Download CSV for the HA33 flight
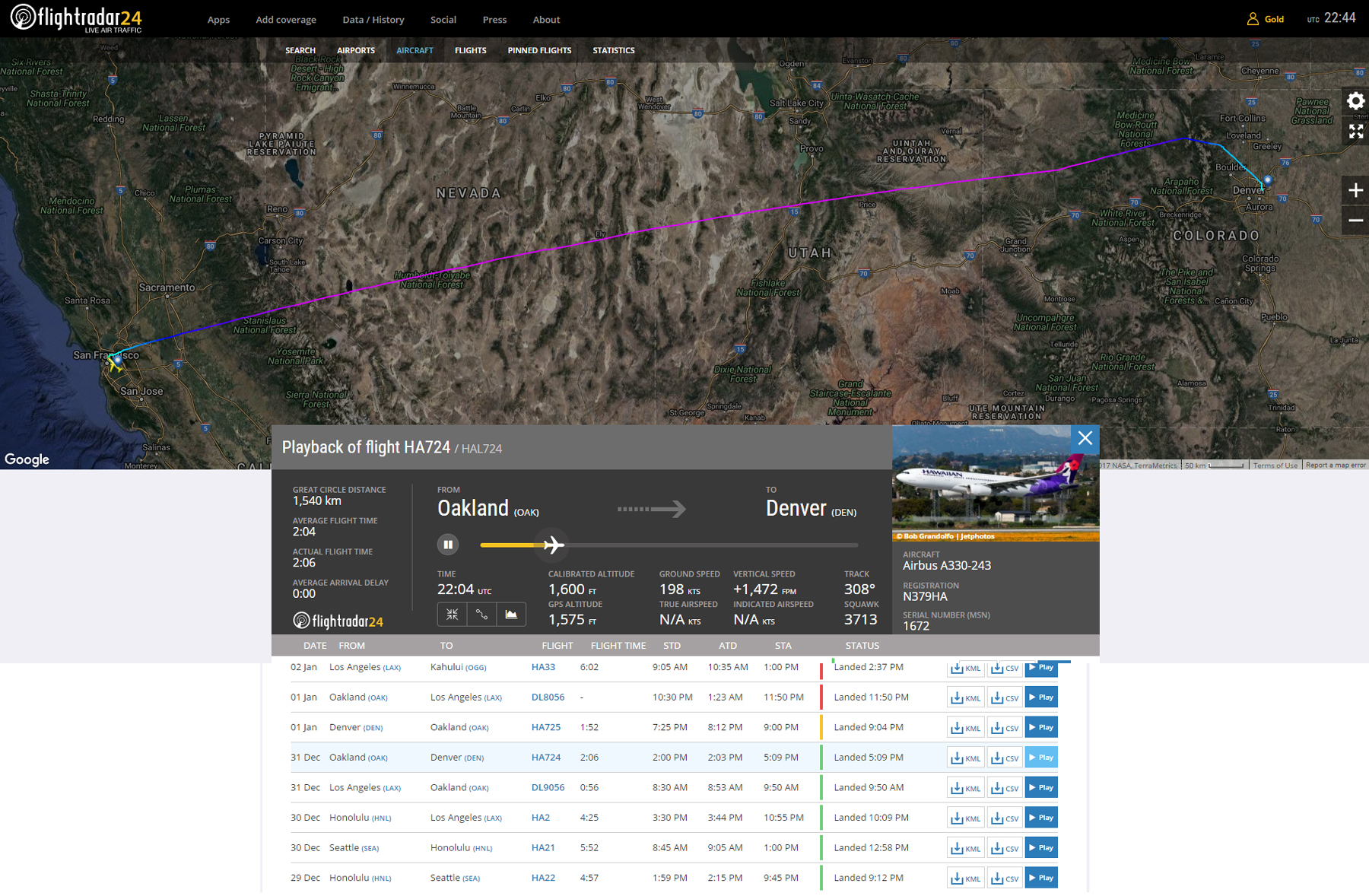The height and width of the screenshot is (896, 1369). tap(1005, 668)
